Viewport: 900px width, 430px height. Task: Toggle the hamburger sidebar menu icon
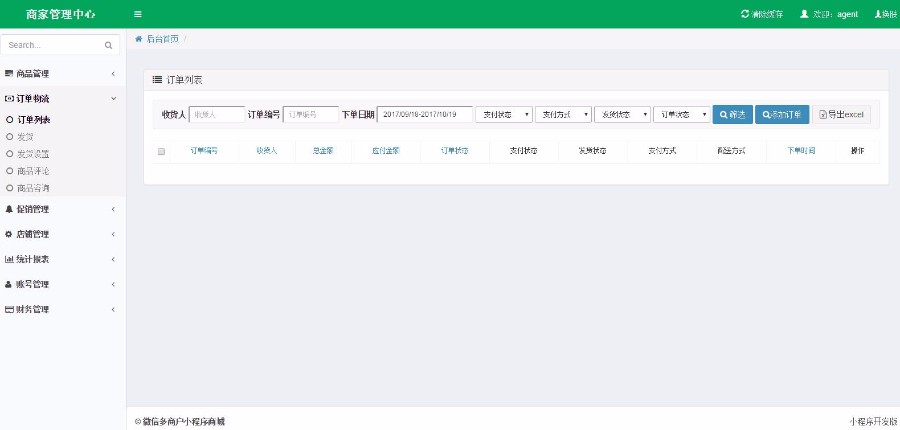click(138, 14)
